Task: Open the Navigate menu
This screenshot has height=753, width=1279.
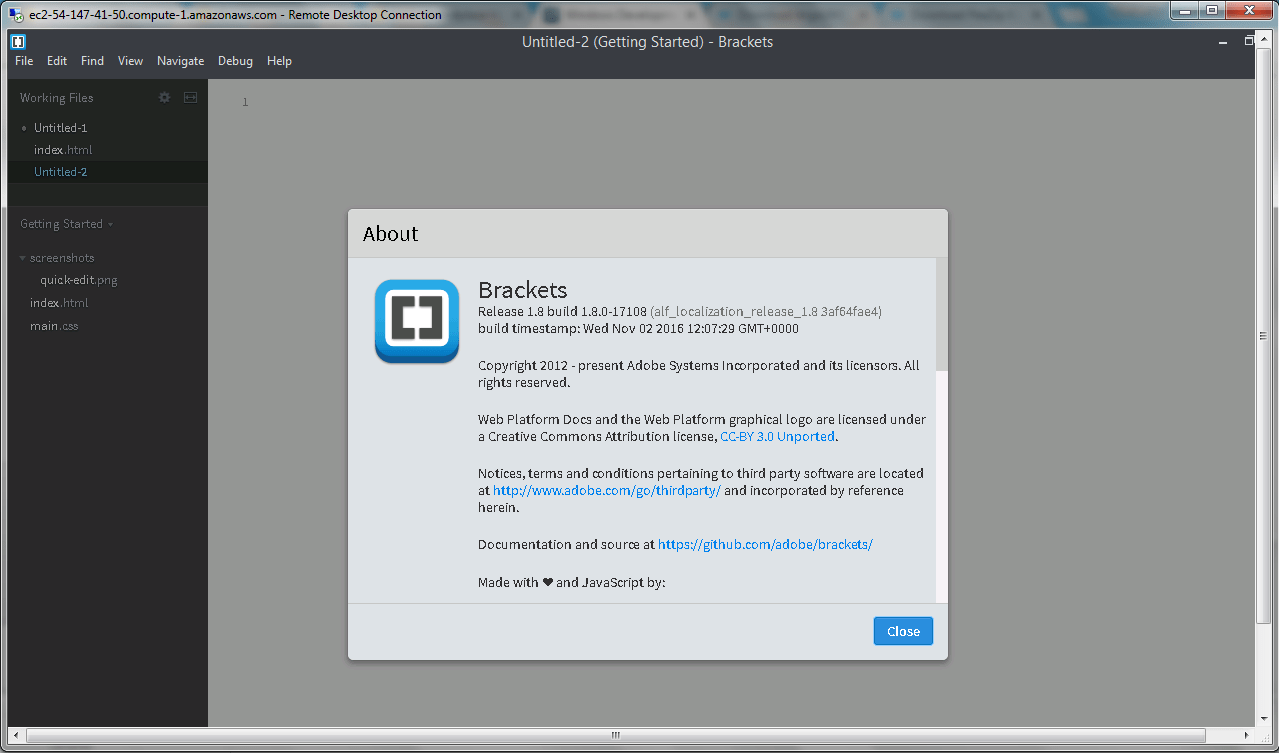Action: click(x=180, y=60)
